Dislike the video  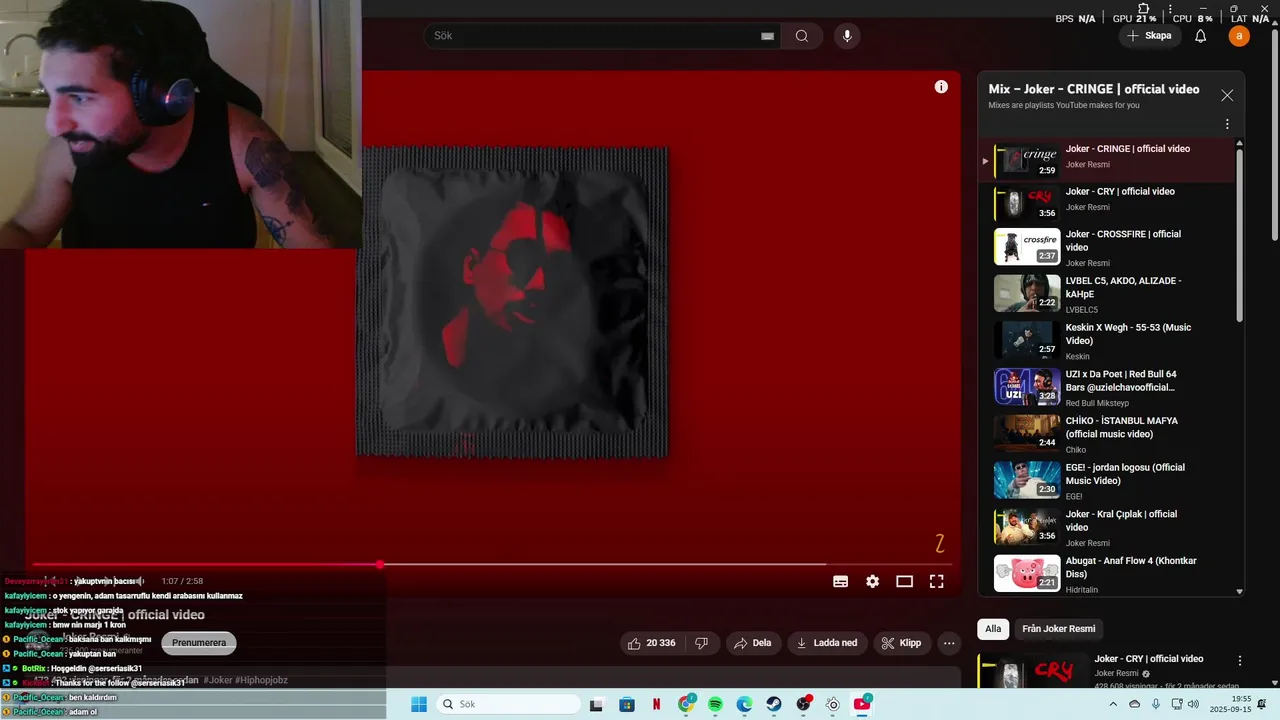click(x=702, y=643)
